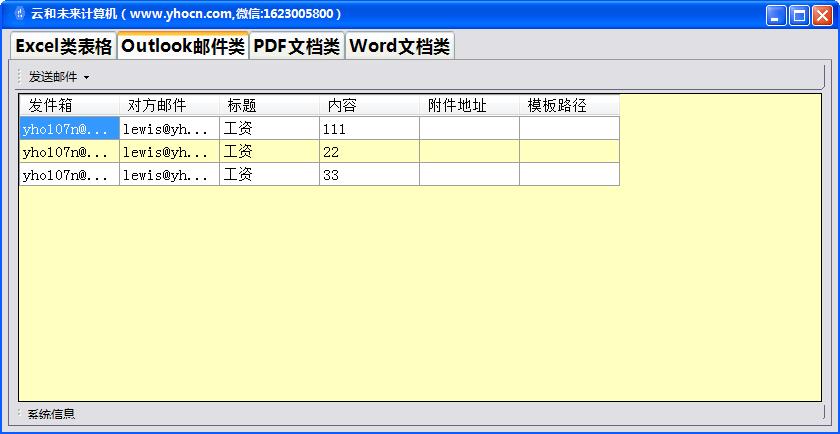Click the content cell showing 22
This screenshot has height=434, width=840.
pyautogui.click(x=369, y=151)
